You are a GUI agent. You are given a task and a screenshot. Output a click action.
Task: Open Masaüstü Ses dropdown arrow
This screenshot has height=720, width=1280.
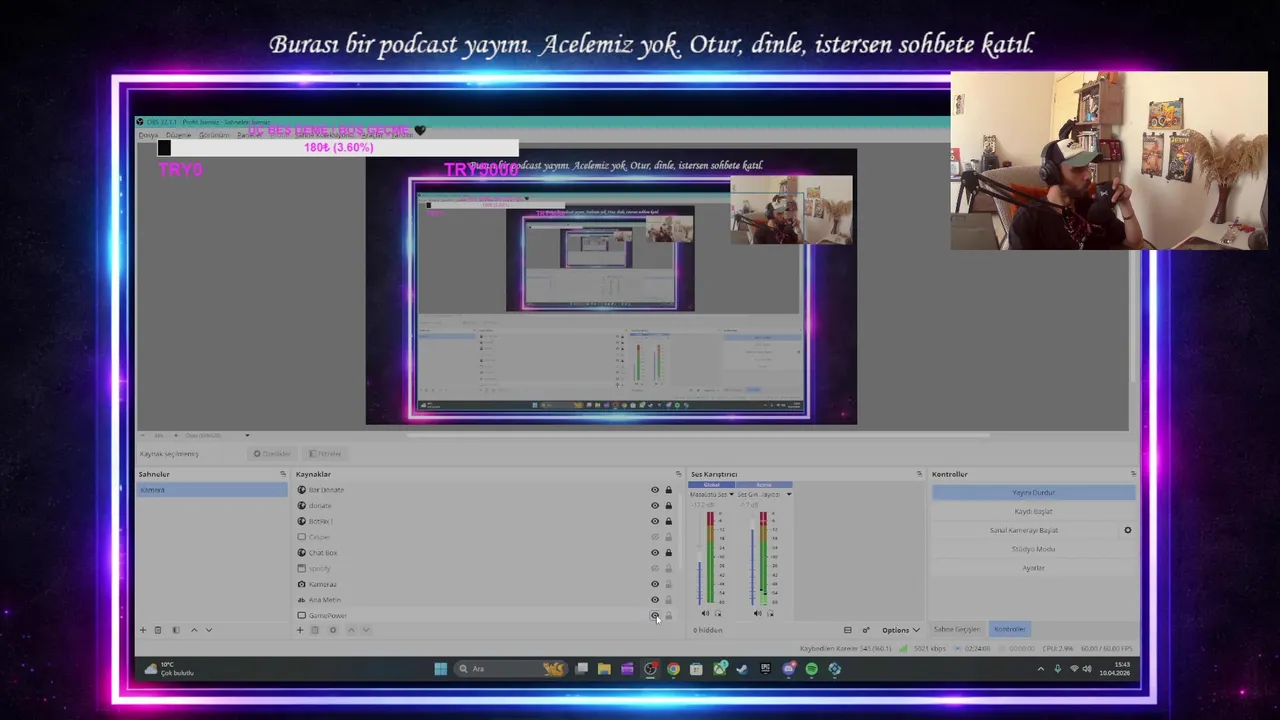coord(731,494)
